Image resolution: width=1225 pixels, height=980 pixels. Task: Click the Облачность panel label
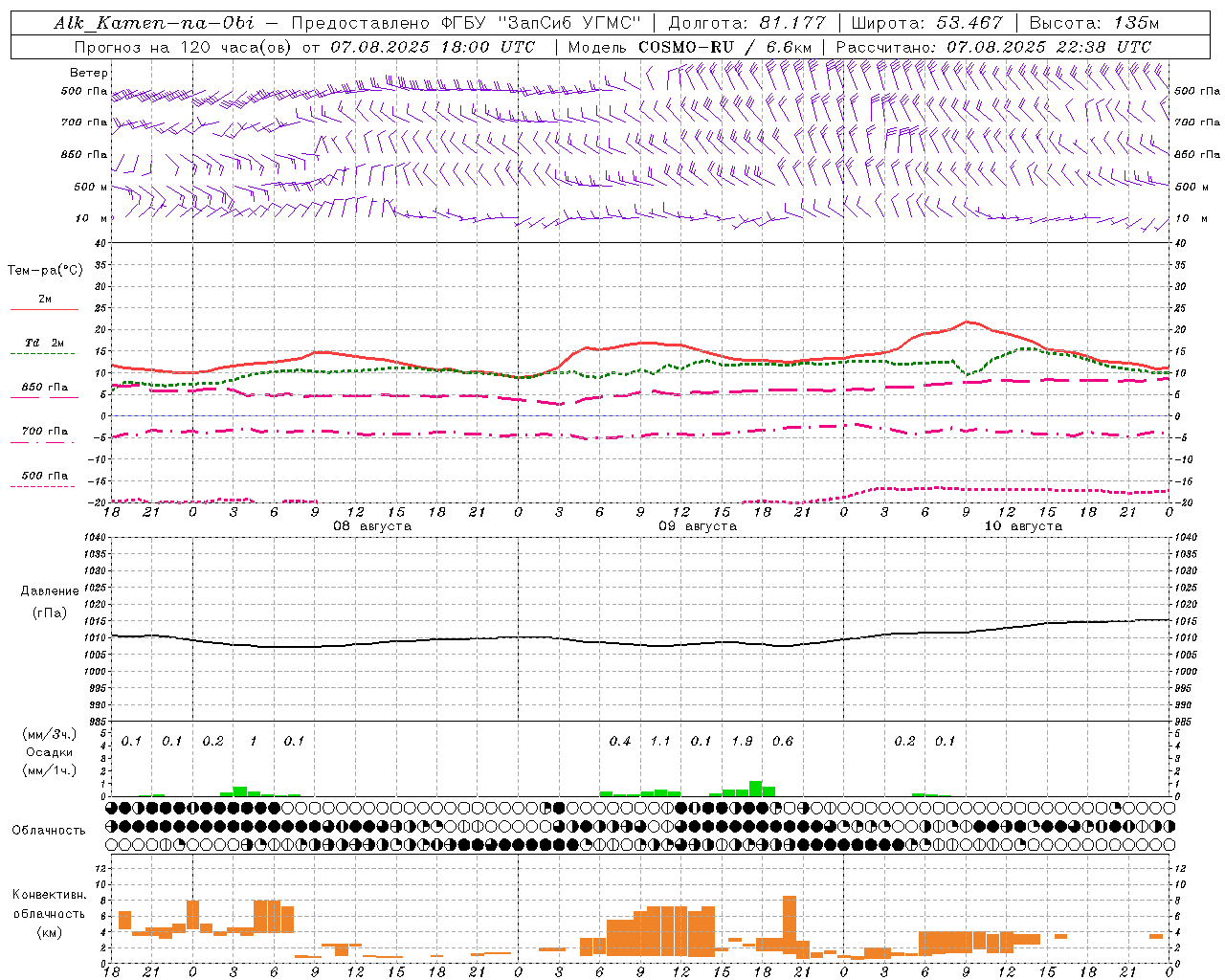point(49,830)
